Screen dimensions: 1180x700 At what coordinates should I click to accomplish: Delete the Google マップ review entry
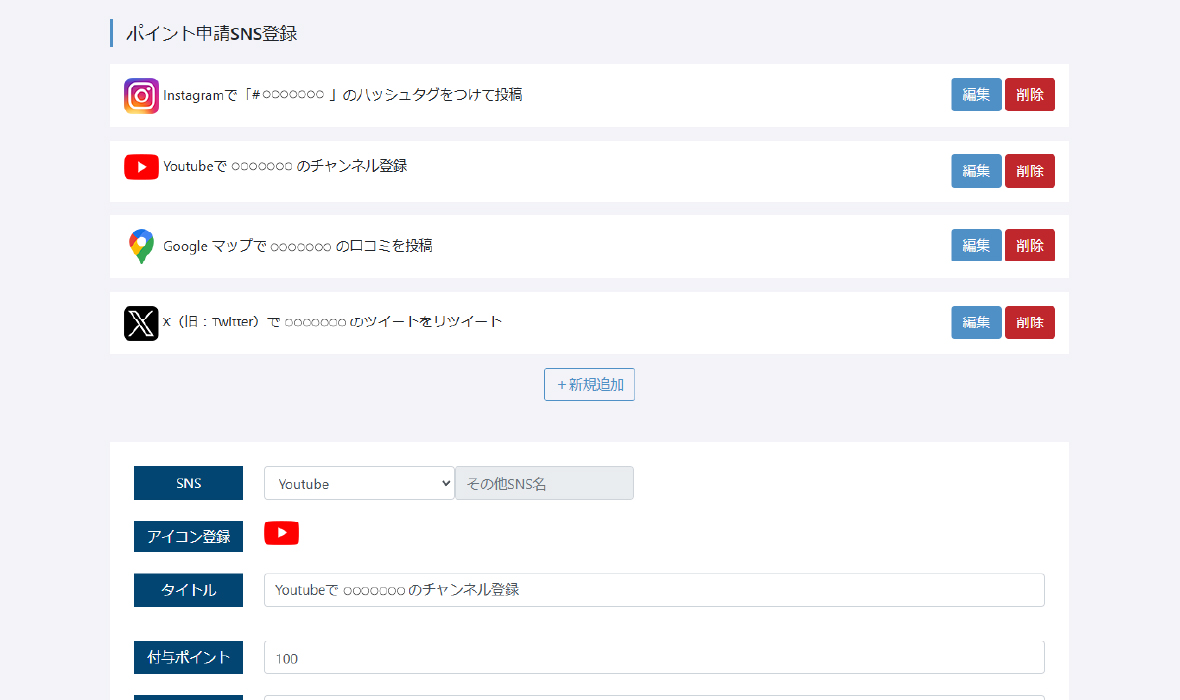coord(1029,245)
